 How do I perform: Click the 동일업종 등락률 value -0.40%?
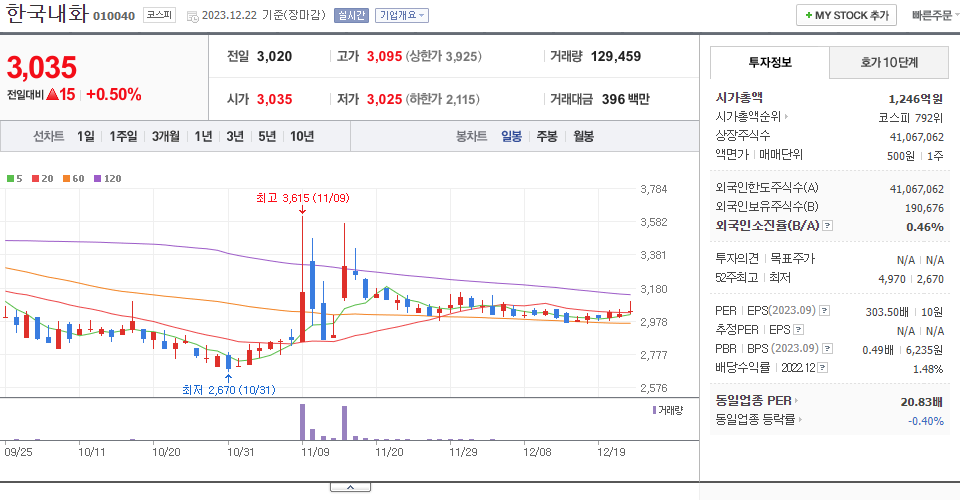(926, 421)
